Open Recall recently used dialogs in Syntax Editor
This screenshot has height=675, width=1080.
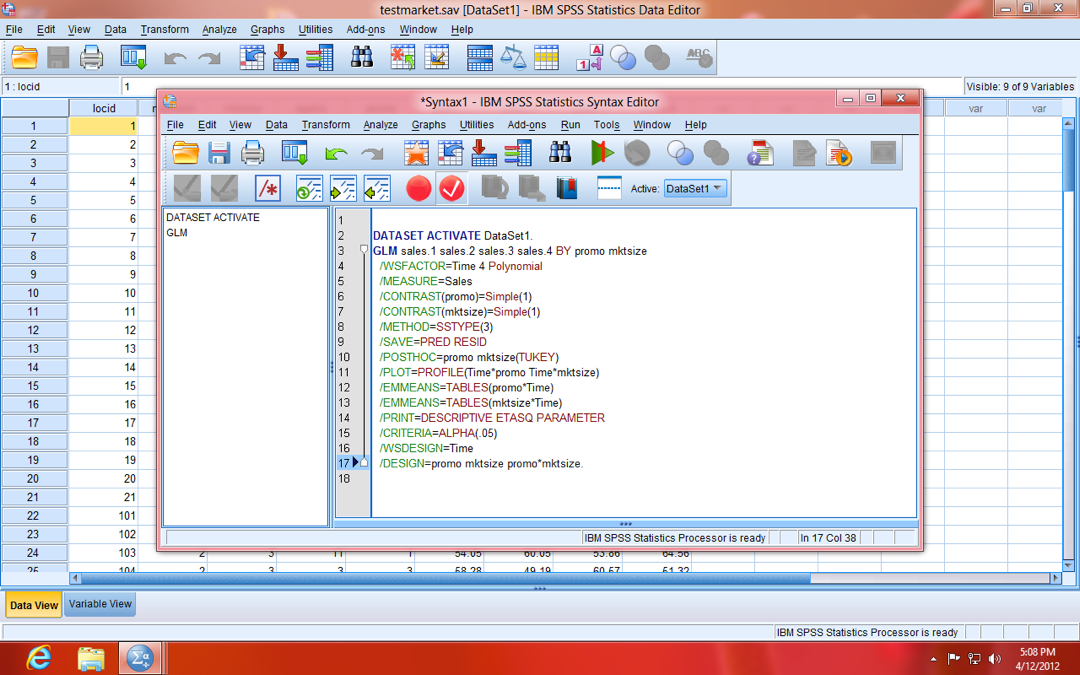[x=294, y=152]
